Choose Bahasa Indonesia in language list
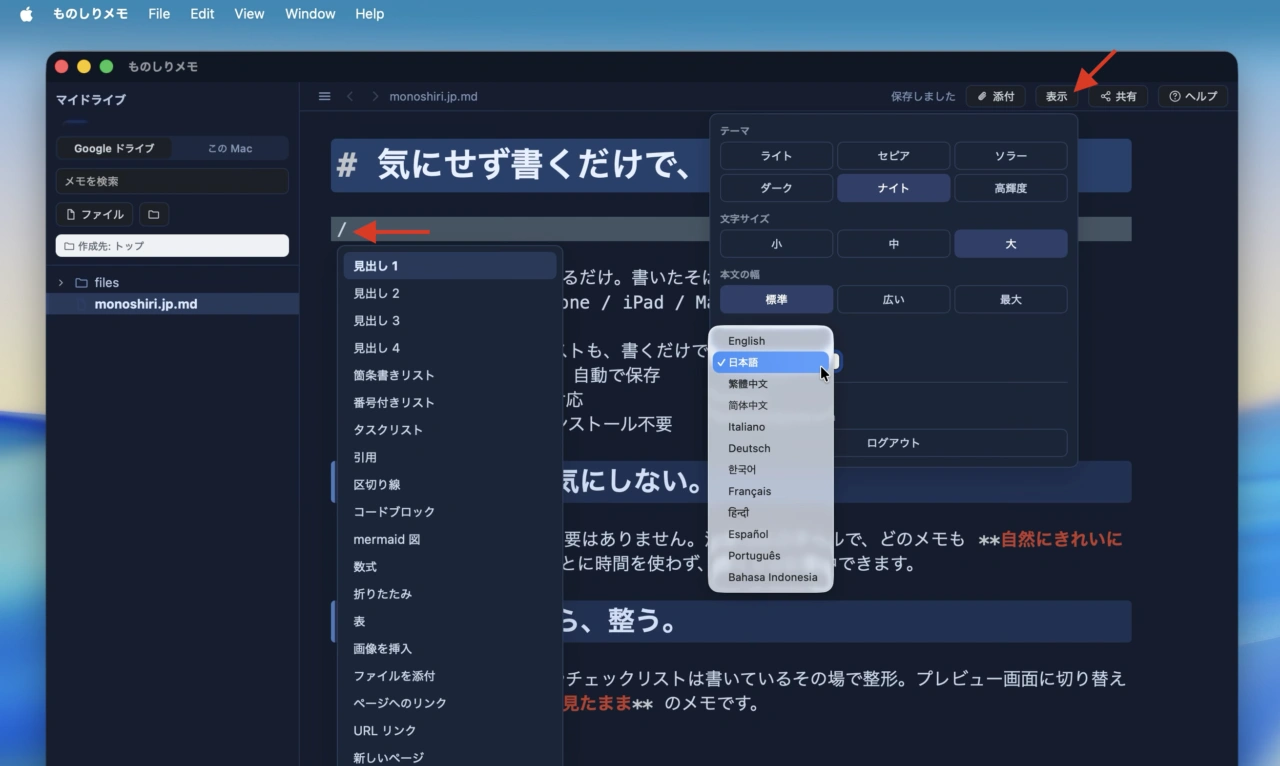The image size is (1280, 766). pyautogui.click(x=771, y=577)
